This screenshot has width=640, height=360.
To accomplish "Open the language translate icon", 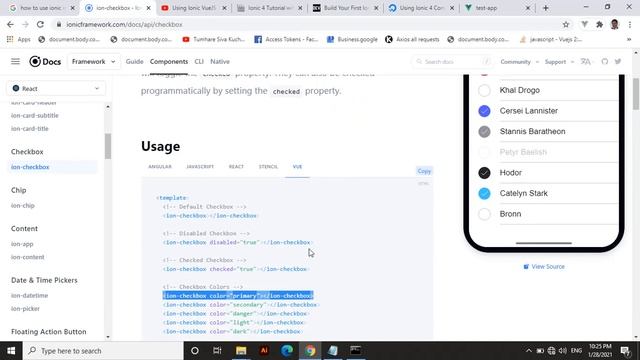I will [x=586, y=62].
